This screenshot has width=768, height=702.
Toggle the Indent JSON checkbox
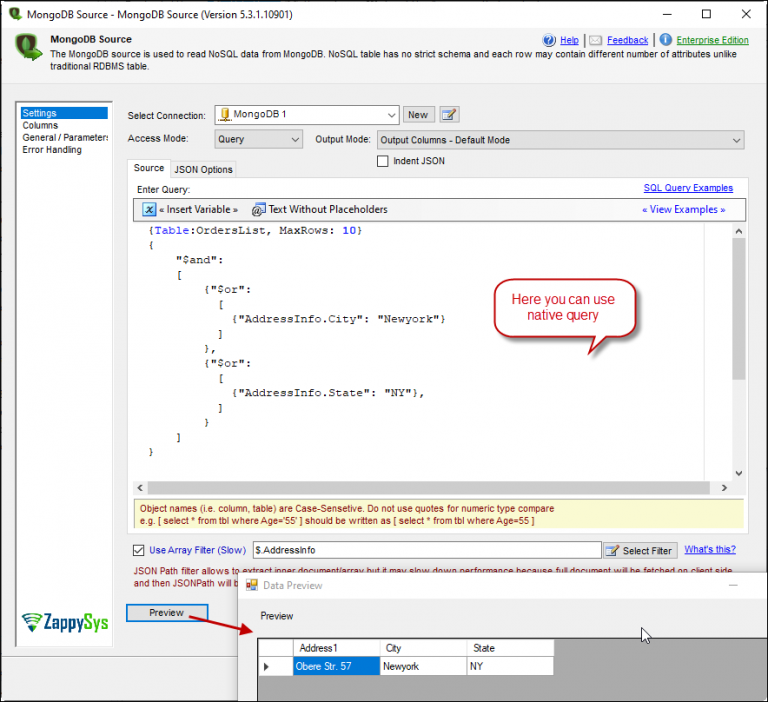[x=383, y=161]
